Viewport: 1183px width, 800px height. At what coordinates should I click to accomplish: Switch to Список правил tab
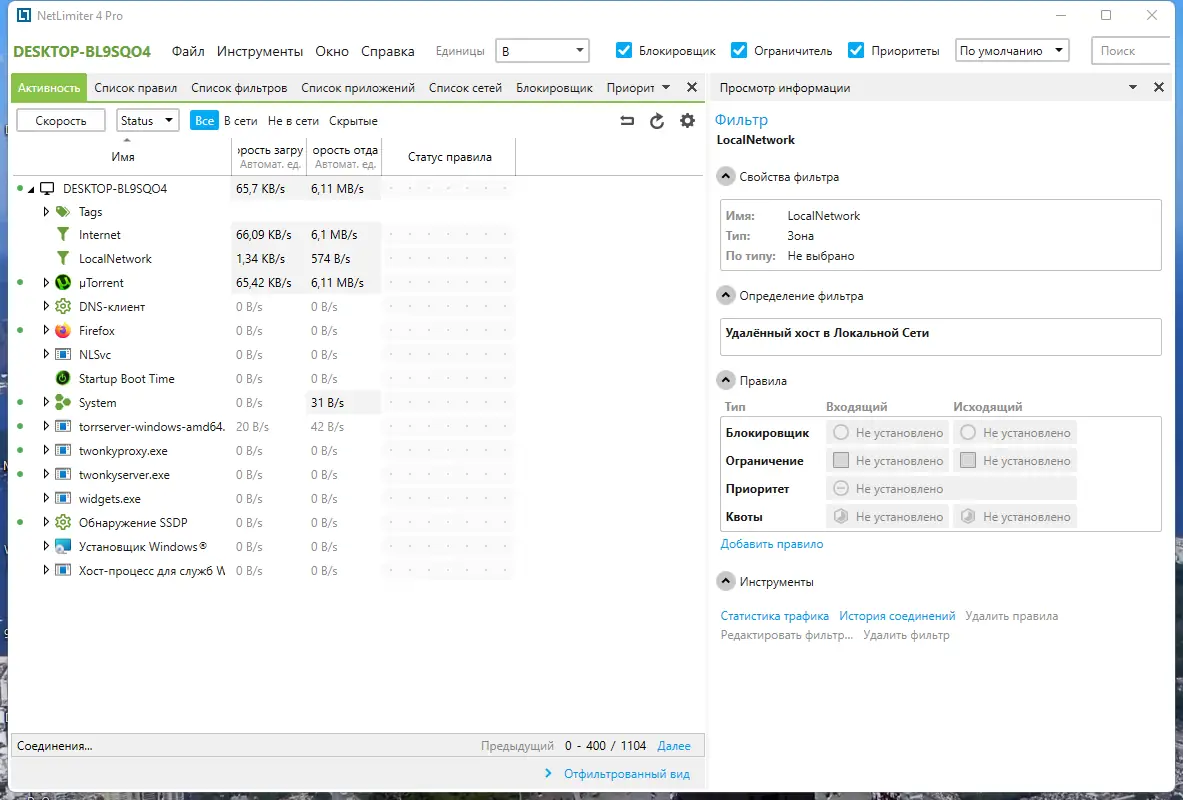pos(136,88)
